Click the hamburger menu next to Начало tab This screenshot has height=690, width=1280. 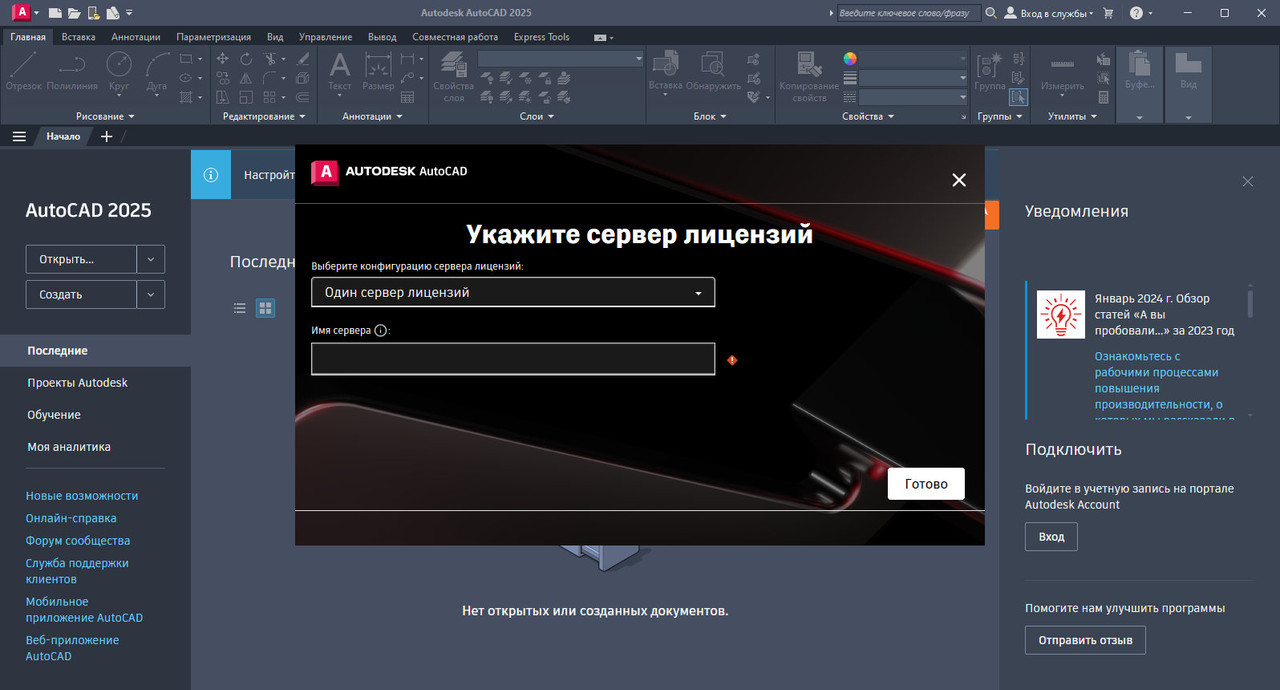coord(19,136)
